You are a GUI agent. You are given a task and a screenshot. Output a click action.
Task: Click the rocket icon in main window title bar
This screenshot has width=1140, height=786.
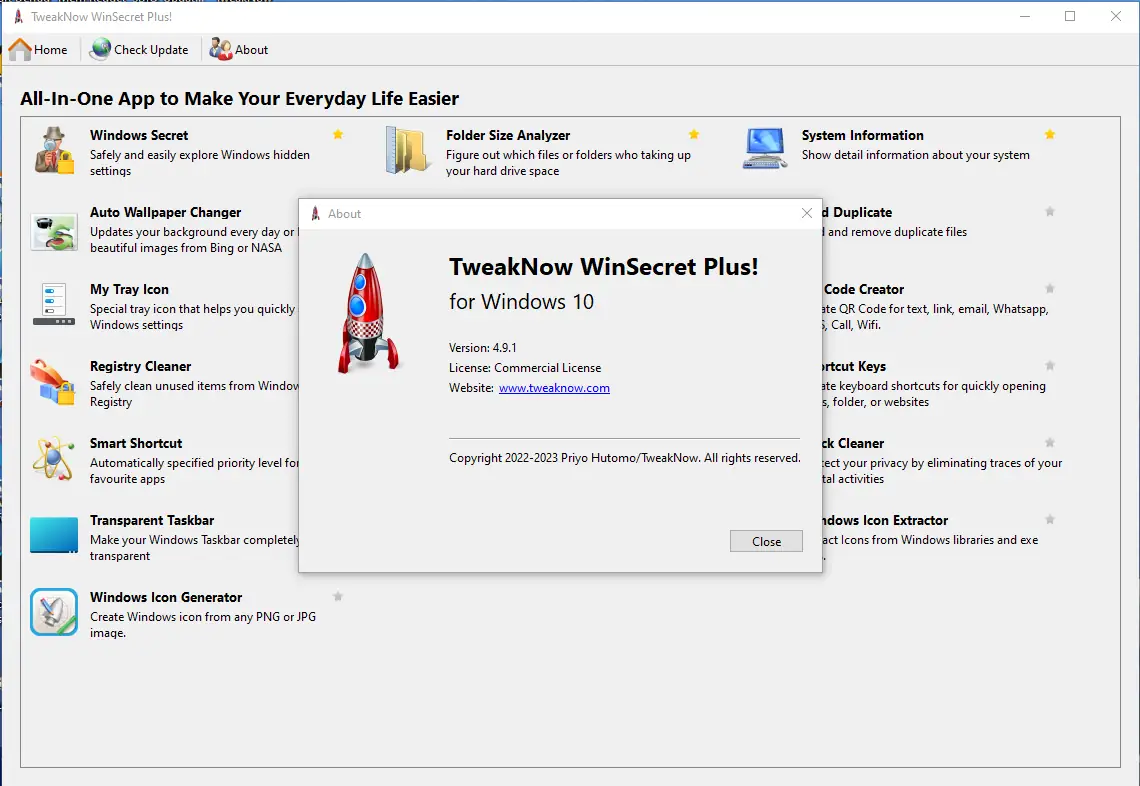pos(18,16)
